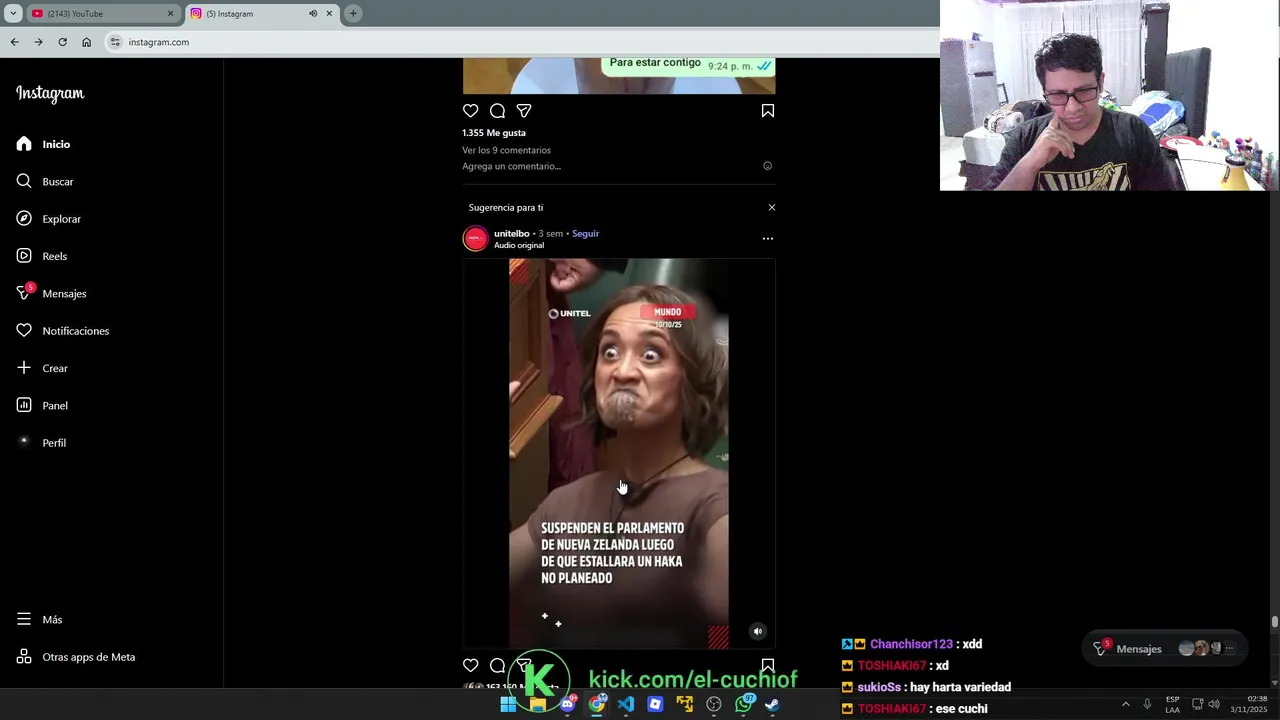This screenshot has height=720, width=1280.
Task: Open the unitelbo username link
Action: click(x=511, y=234)
